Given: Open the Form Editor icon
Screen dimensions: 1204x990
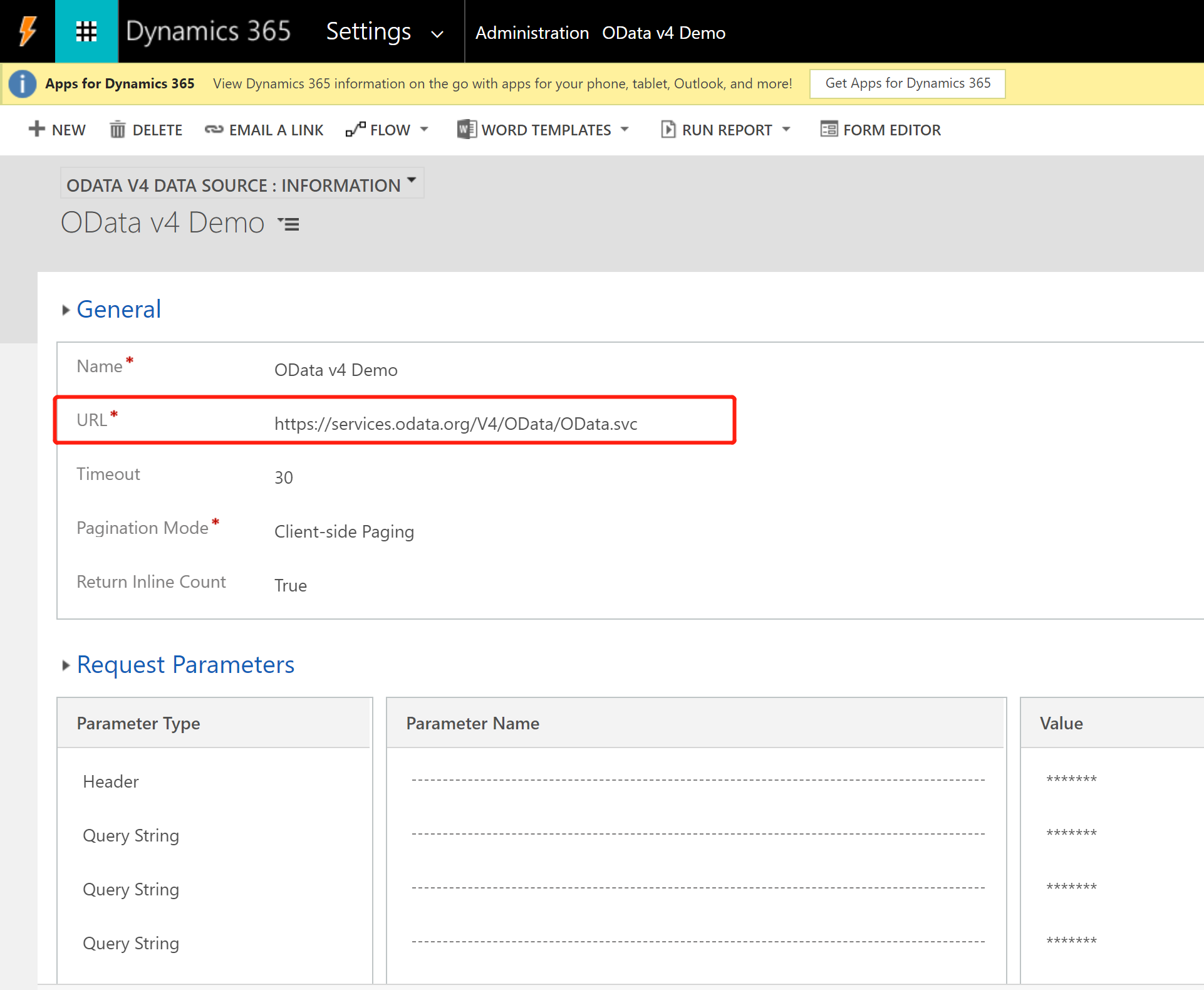Looking at the screenshot, I should (828, 129).
